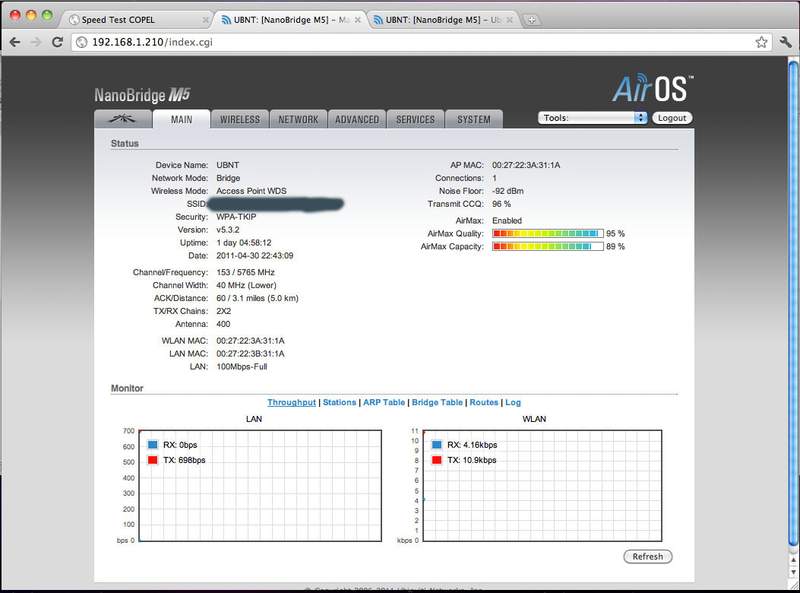Click the uptime value 1 day 04:58:12
The height and width of the screenshot is (593, 800).
244,243
